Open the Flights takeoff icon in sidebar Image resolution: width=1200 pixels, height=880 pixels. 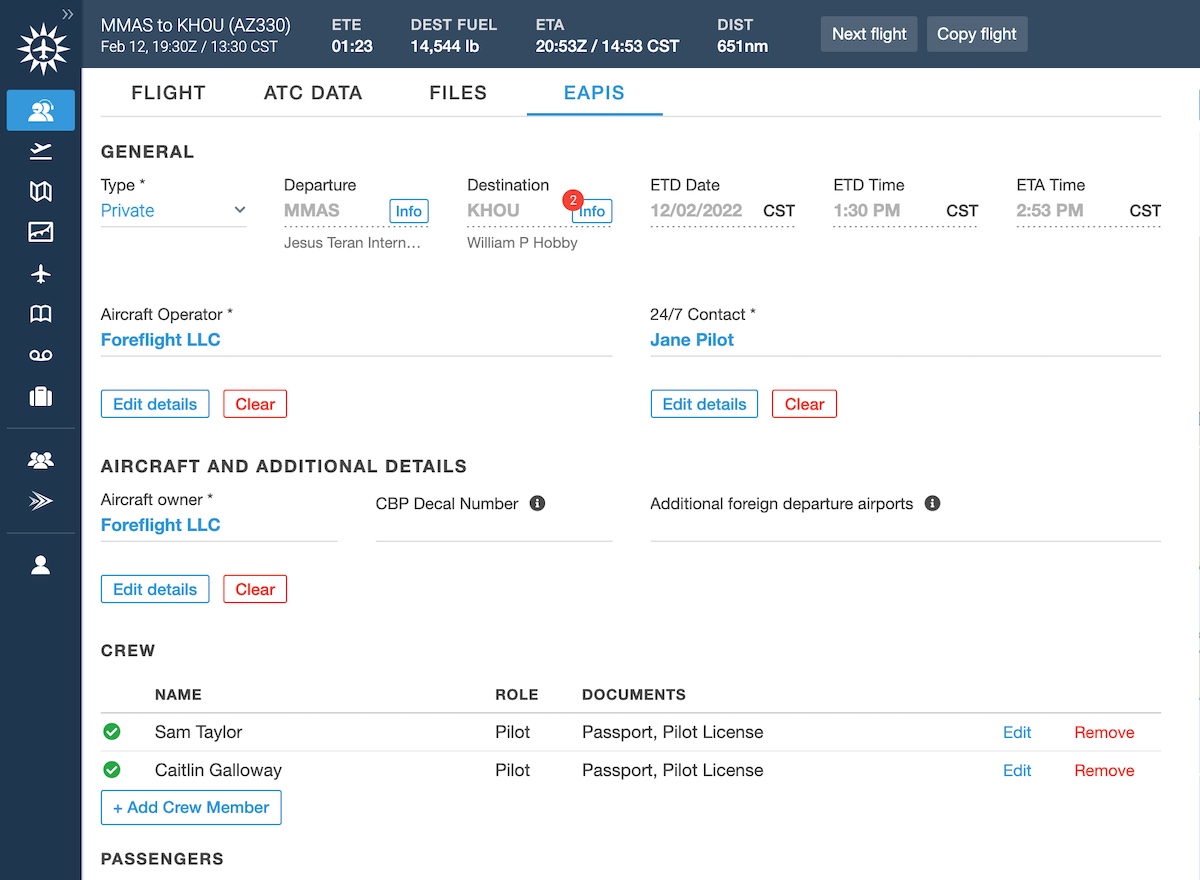[x=40, y=151]
